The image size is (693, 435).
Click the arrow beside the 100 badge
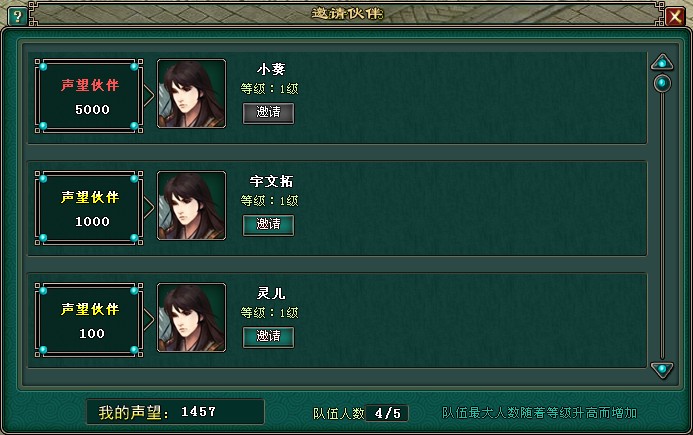point(149,319)
